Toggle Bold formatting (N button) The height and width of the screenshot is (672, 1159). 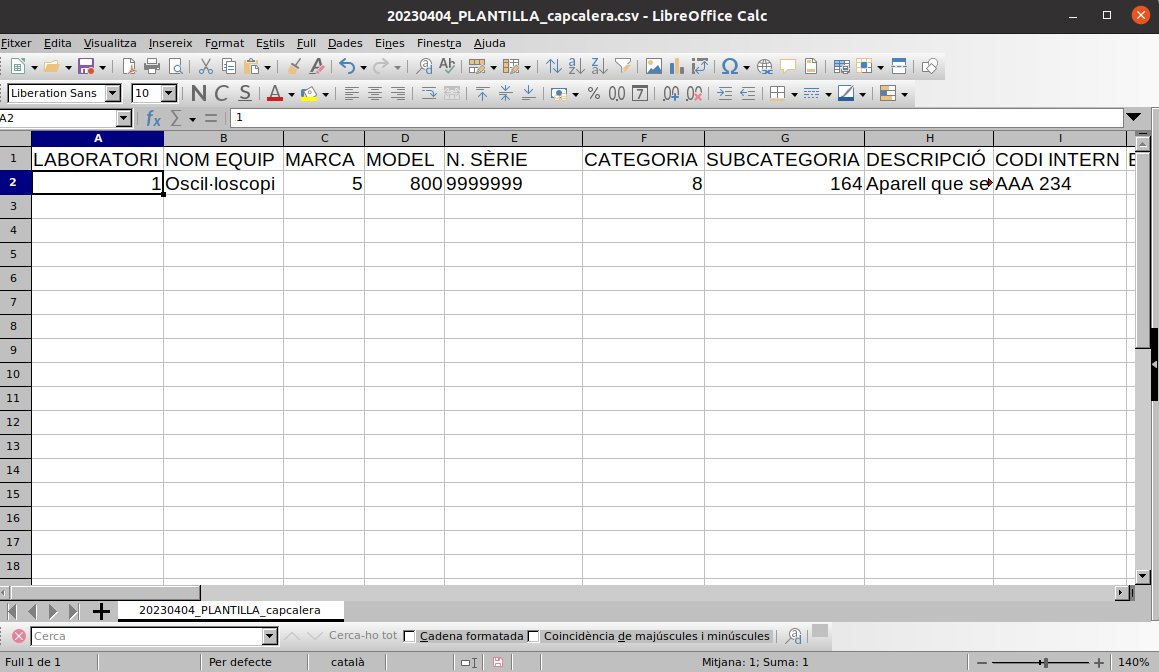pos(198,94)
